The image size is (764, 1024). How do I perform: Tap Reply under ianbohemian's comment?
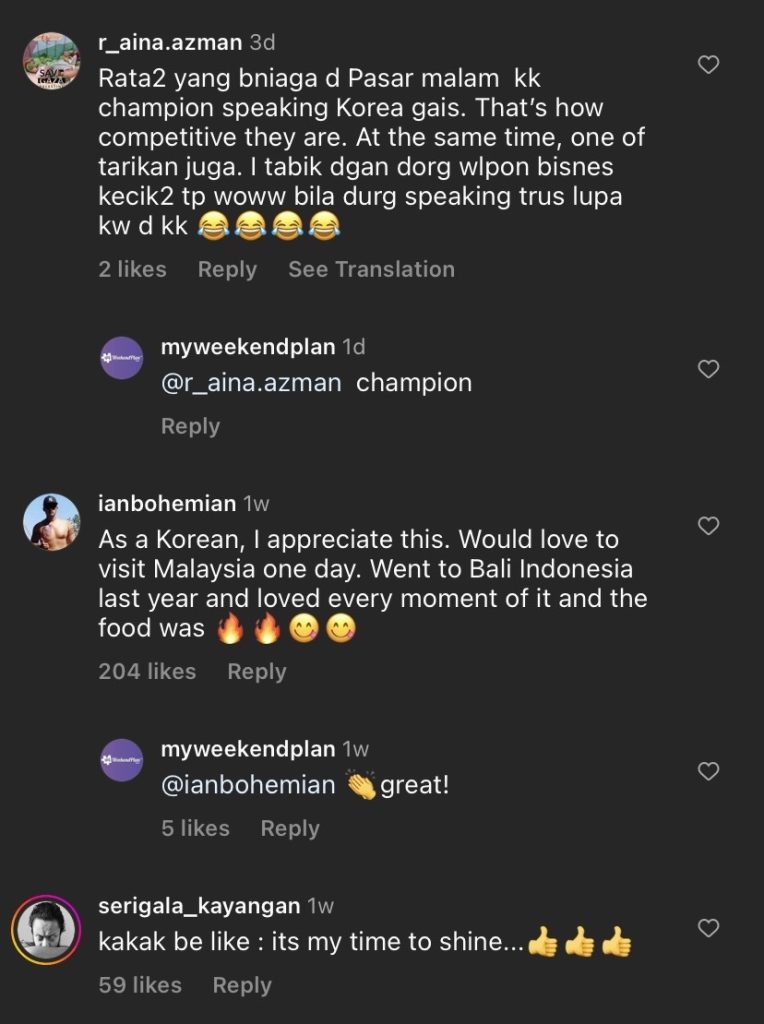coord(257,671)
